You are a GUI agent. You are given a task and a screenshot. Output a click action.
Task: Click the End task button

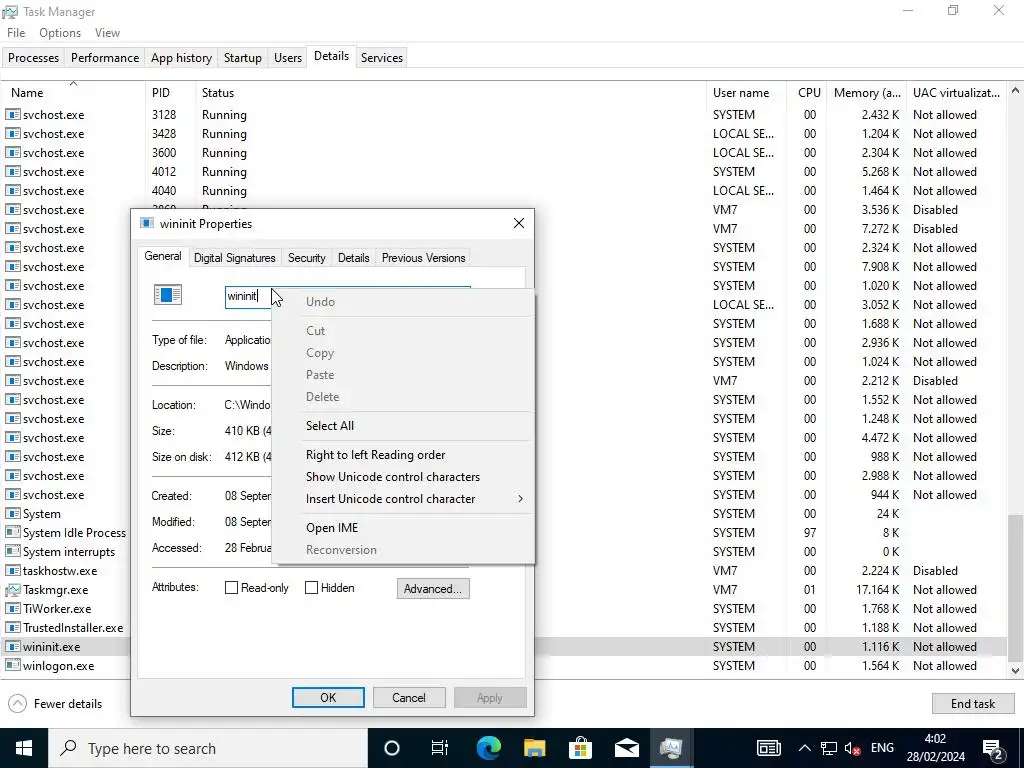(972, 703)
